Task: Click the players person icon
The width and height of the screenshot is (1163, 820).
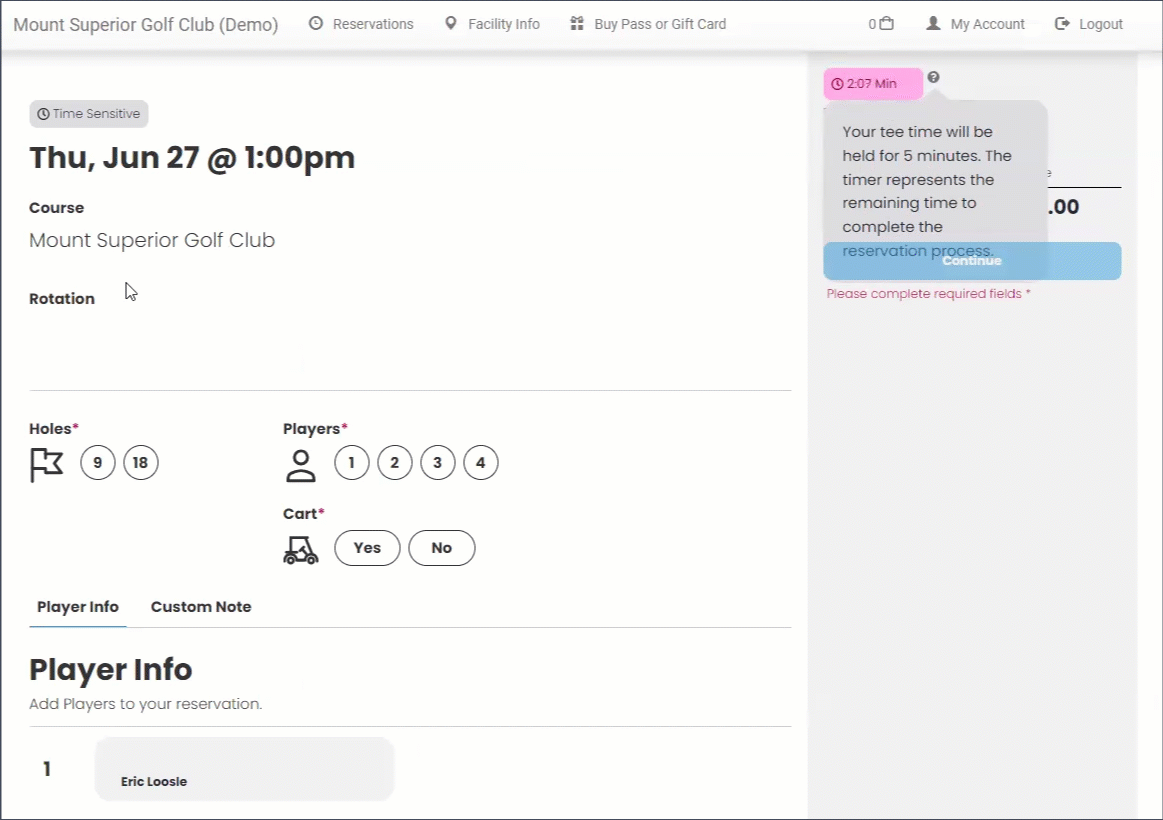Action: click(x=300, y=466)
